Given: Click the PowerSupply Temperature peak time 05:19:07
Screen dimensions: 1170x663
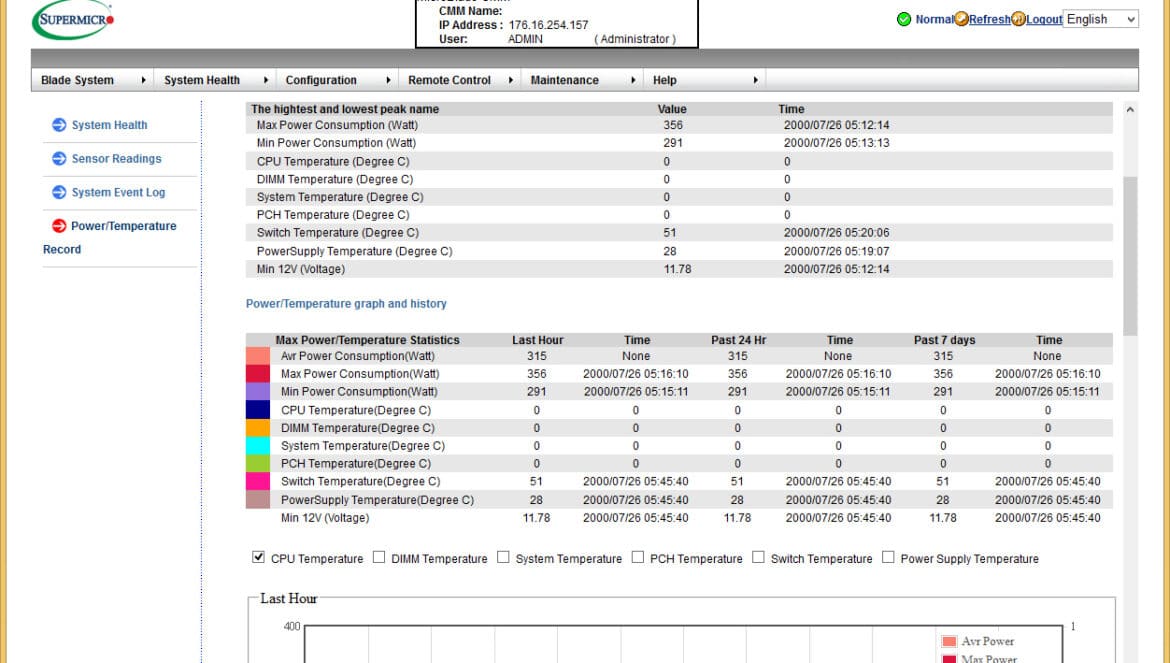Looking at the screenshot, I should coord(836,251).
